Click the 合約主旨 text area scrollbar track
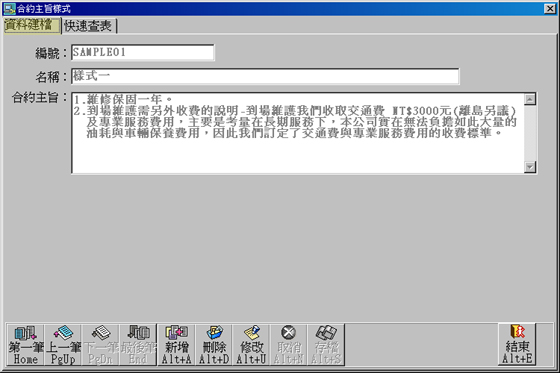Screen dimensions: 560x373 [530, 133]
